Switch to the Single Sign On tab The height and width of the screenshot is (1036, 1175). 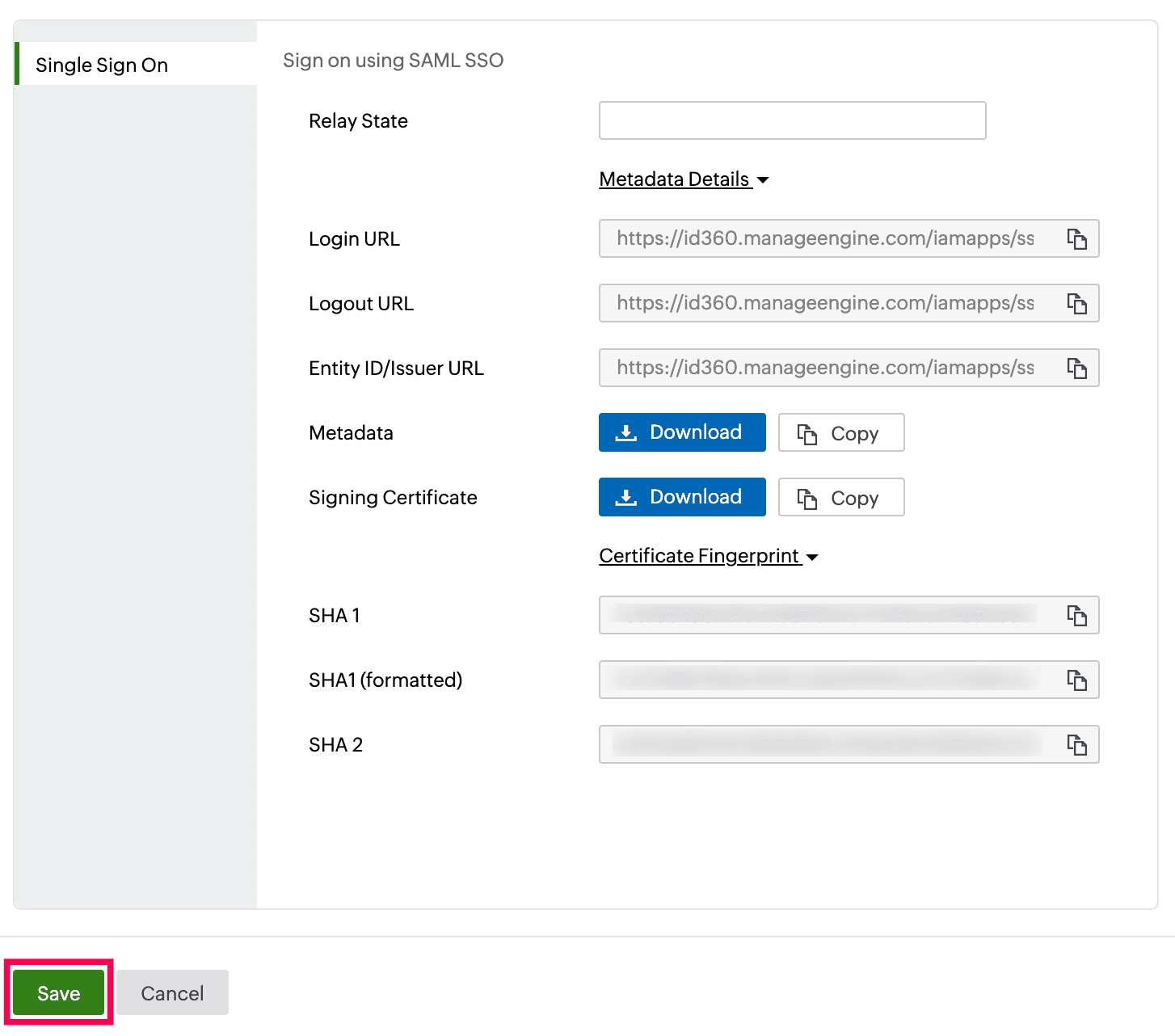[102, 65]
